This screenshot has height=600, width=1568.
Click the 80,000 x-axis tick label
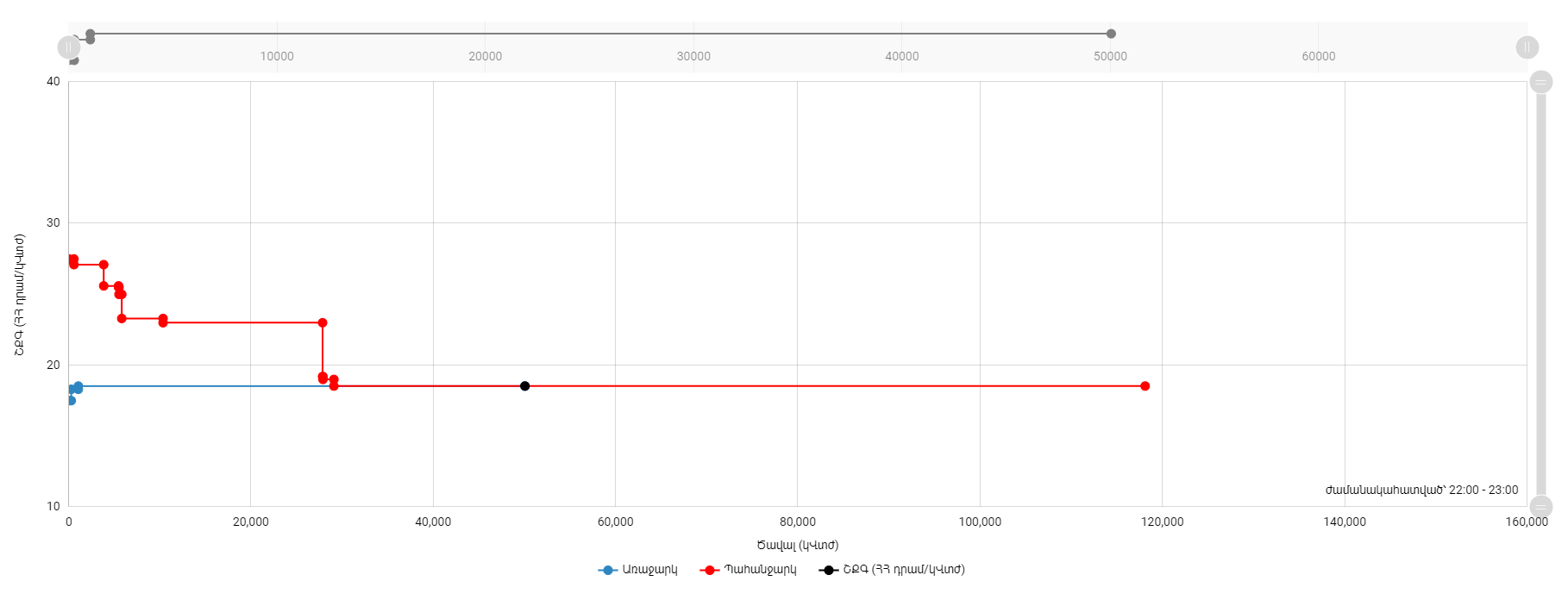[x=798, y=522]
